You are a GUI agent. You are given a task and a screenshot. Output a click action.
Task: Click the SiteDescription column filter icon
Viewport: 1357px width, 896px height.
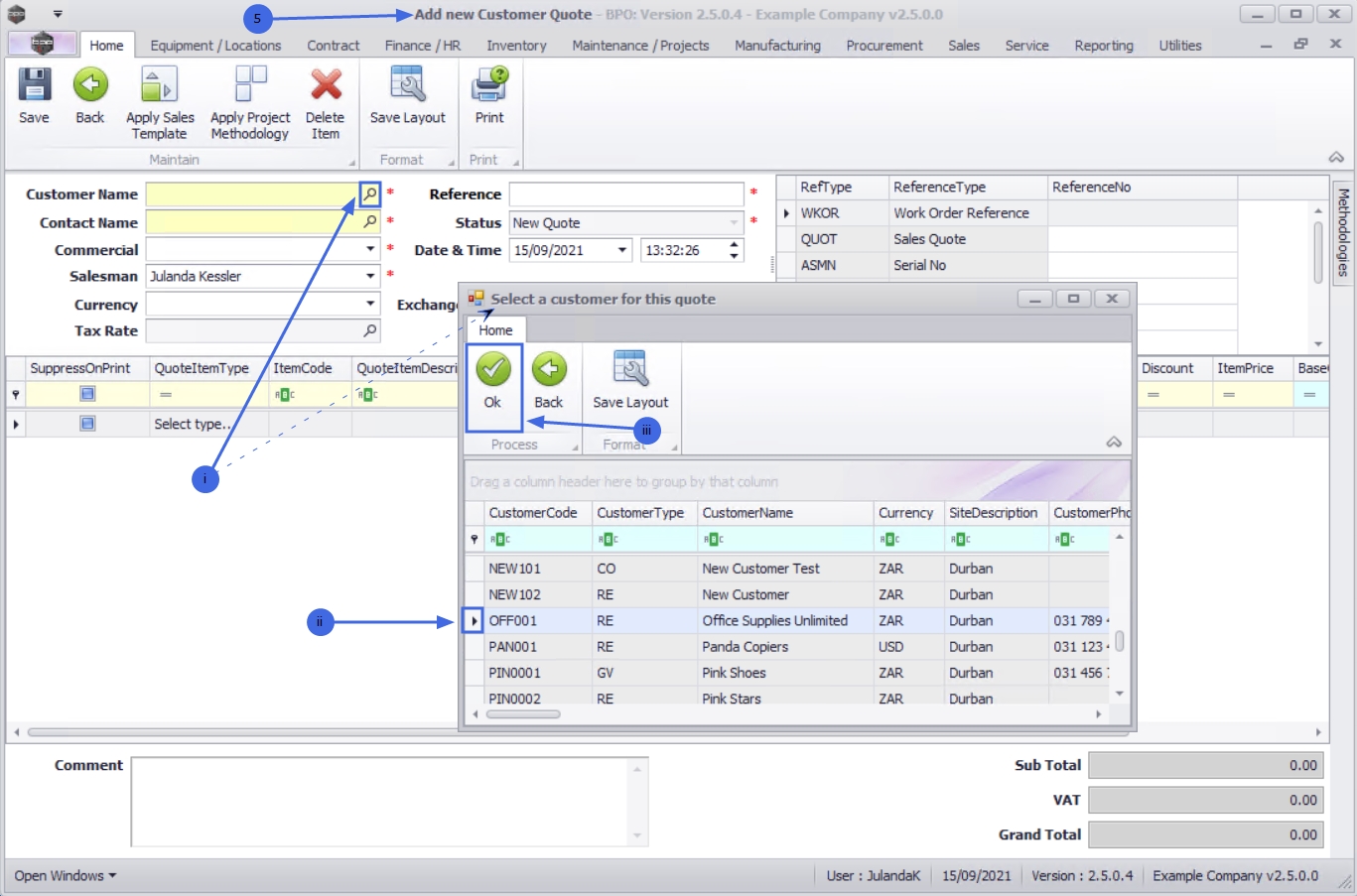961,539
